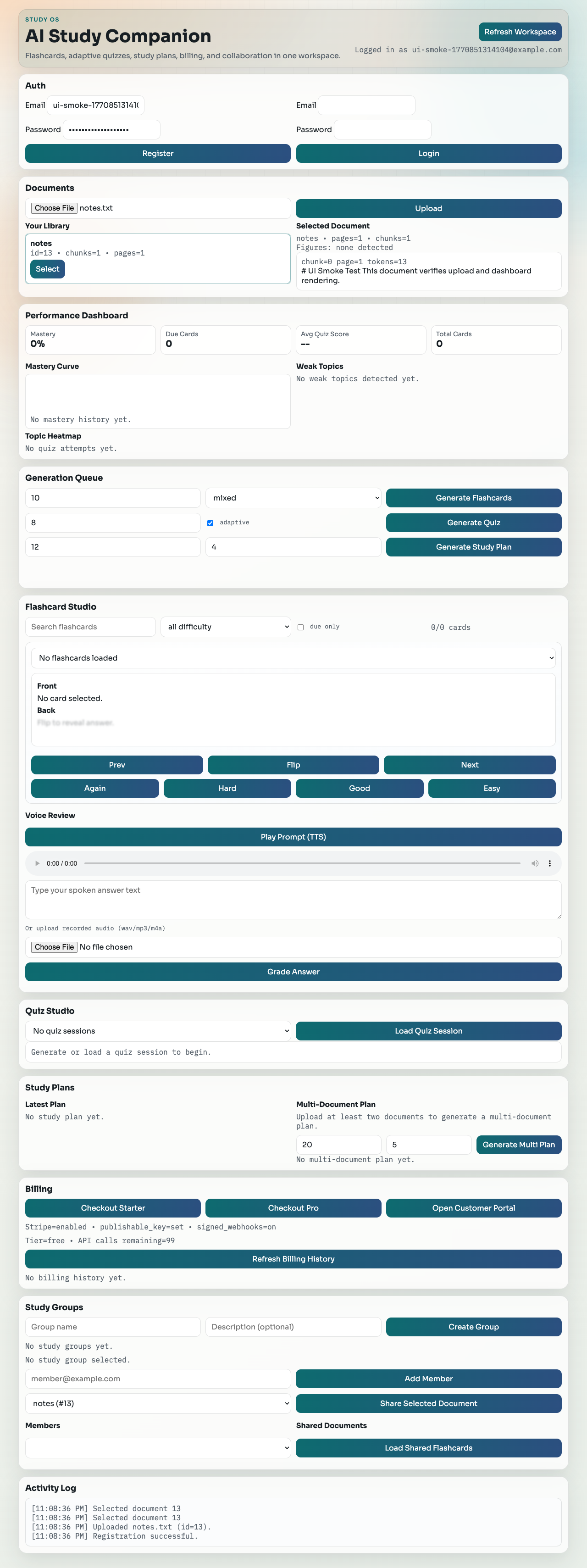Click the audio player progress bar
The height and width of the screenshot is (1568, 587).
[302, 863]
